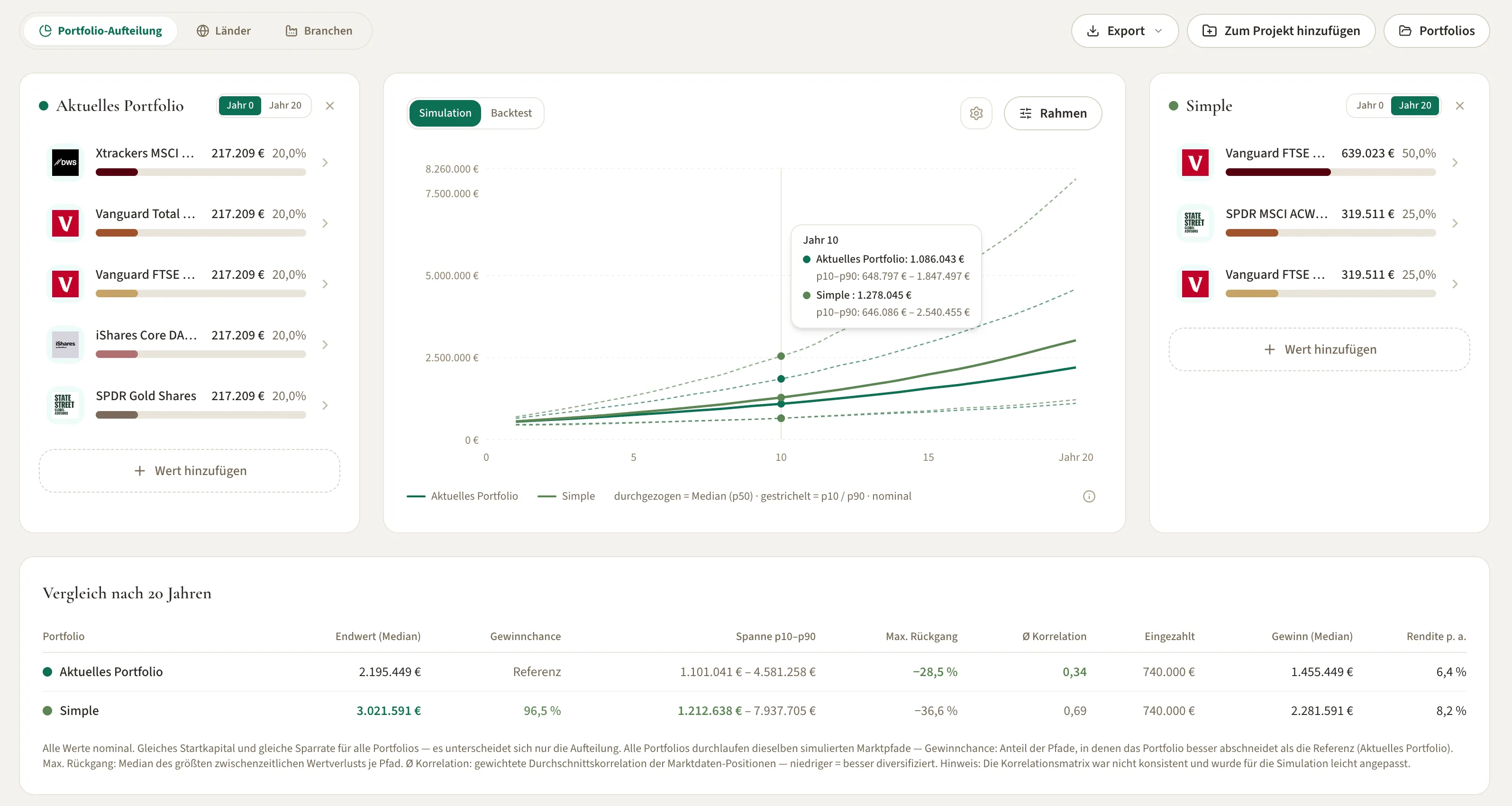Click the SPDR Gold Shares logo icon
The image size is (1512, 806).
65,405
